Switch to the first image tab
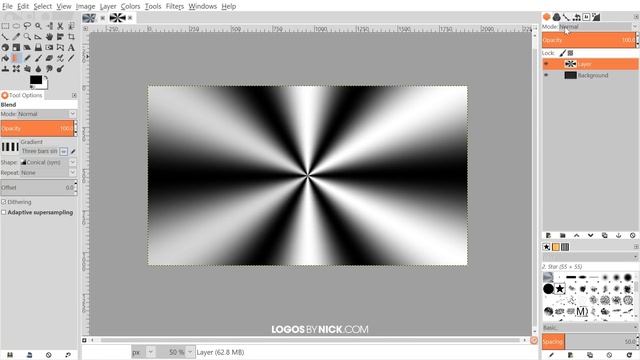 tap(89, 18)
